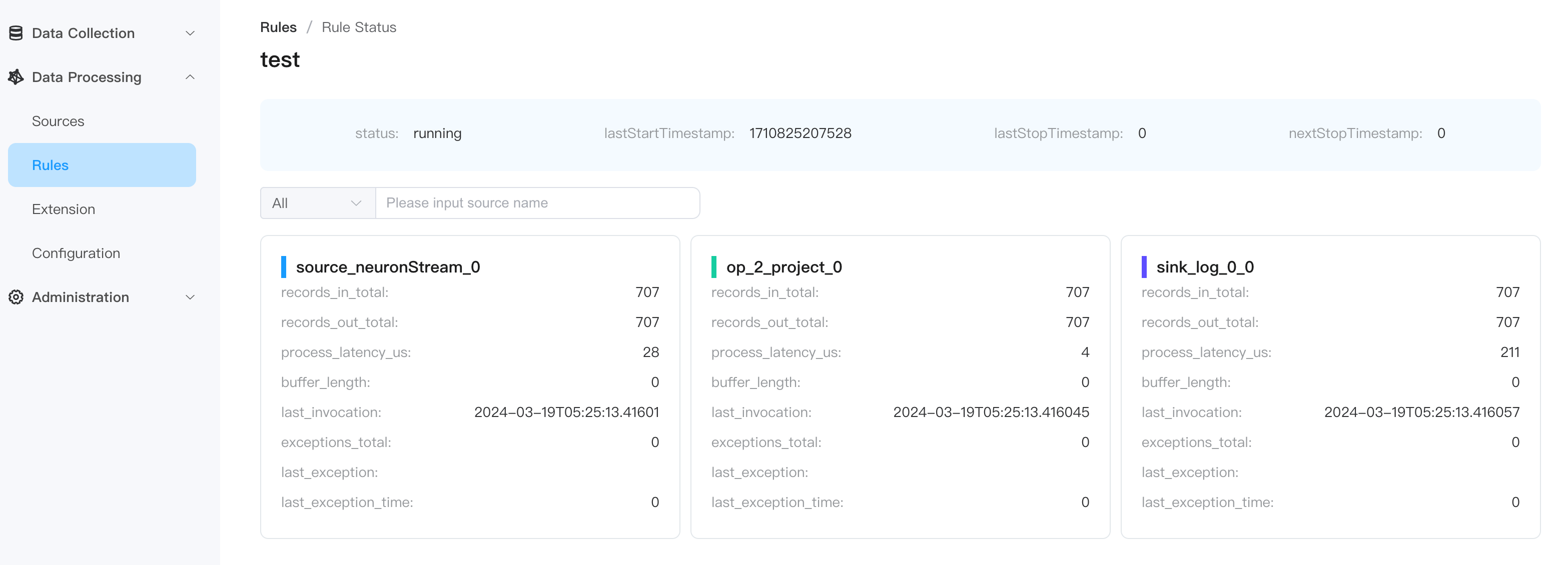This screenshot has width=1568, height=565.
Task: Select the op_2_project_0 card title
Action: click(784, 267)
